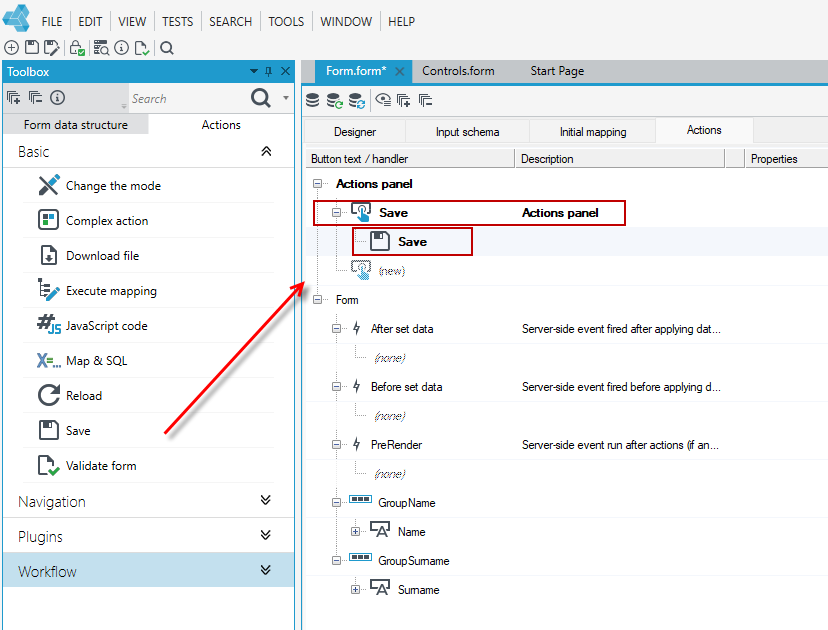Viewport: 828px width, 630px height.
Task: Click the Toolbox search magnifier button
Action: click(x=261, y=98)
